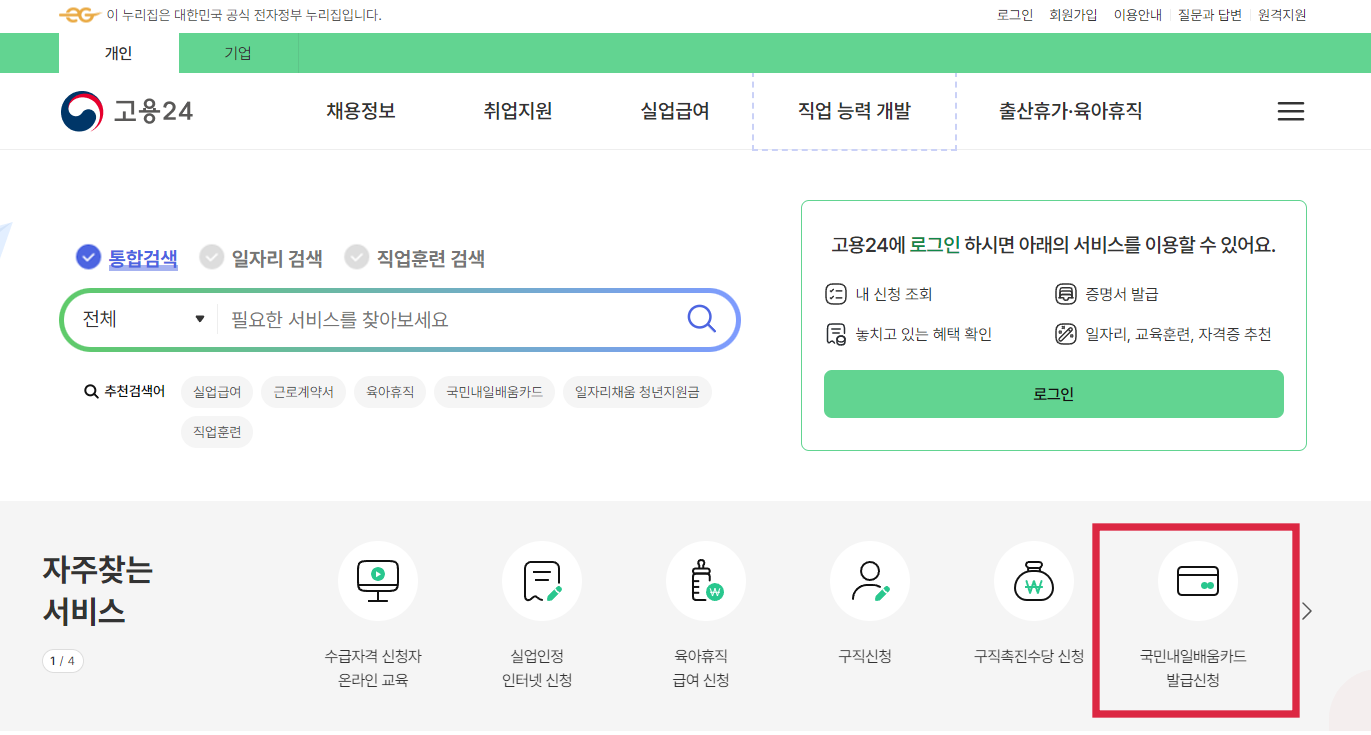Click the 로그인 link in top bar
1371x735 pixels.
click(x=1015, y=15)
